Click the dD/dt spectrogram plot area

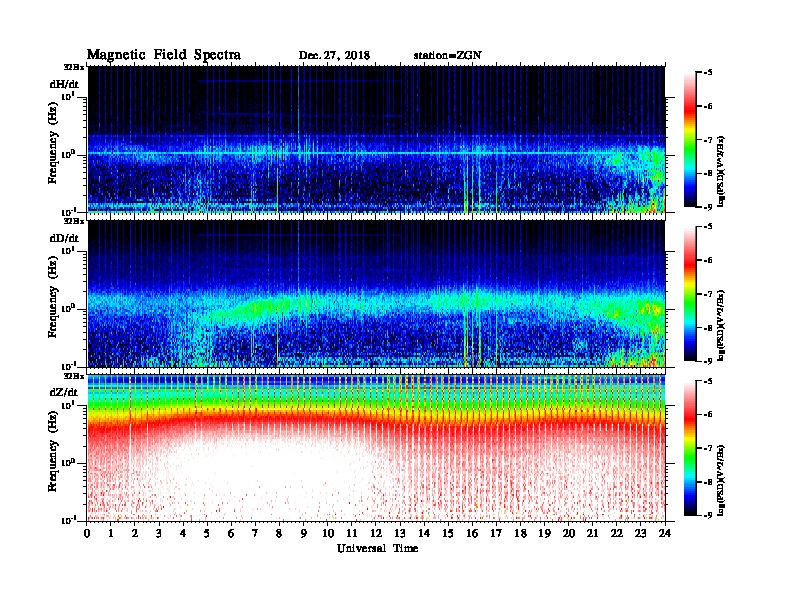376,293
